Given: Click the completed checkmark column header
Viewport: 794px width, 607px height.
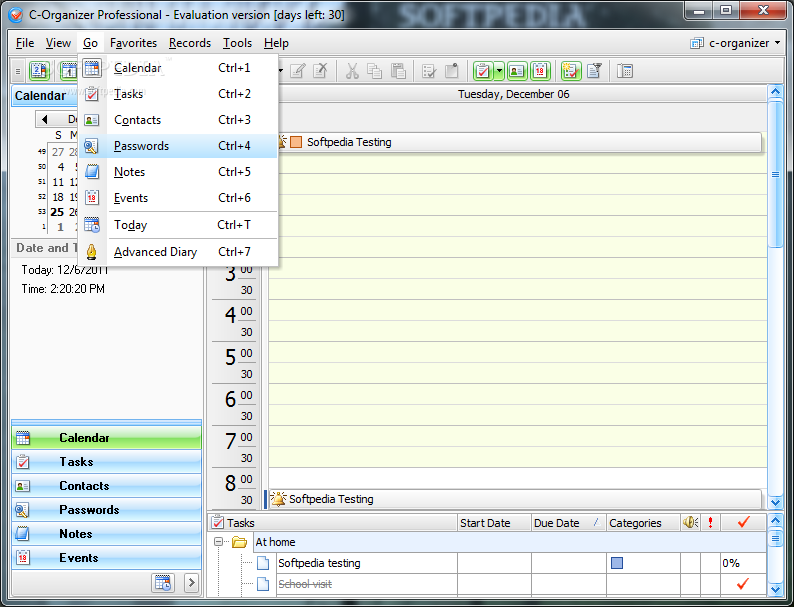Looking at the screenshot, I should tap(743, 522).
